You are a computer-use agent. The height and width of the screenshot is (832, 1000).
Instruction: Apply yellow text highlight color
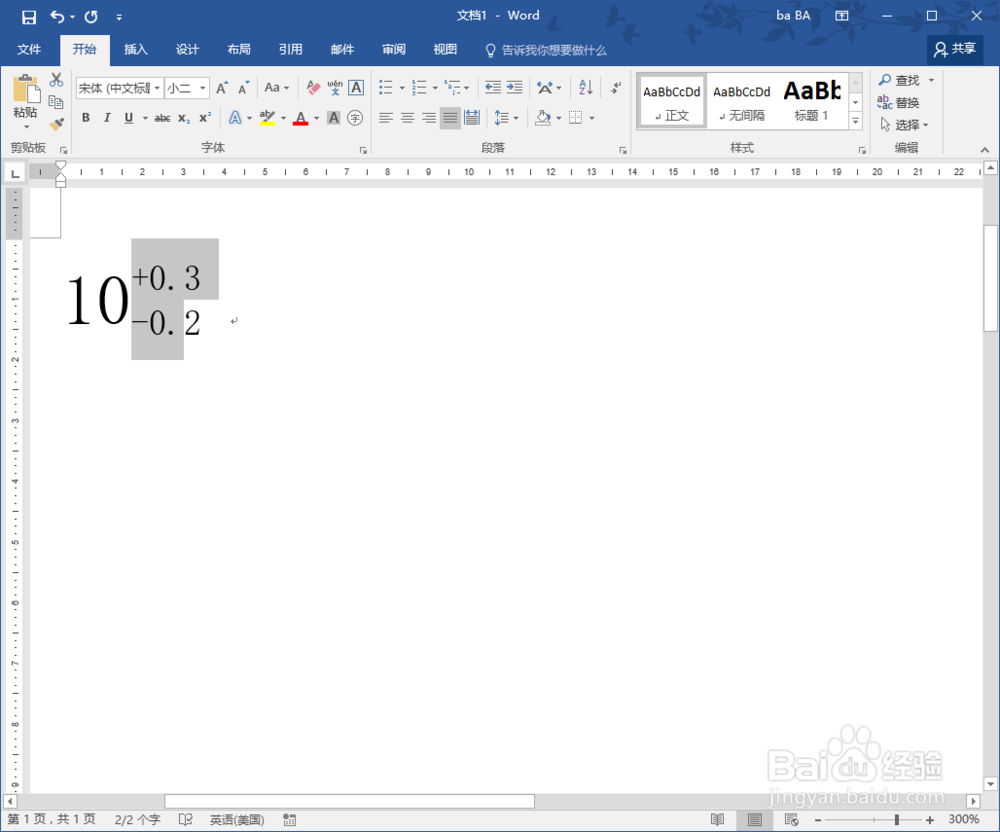click(x=267, y=118)
